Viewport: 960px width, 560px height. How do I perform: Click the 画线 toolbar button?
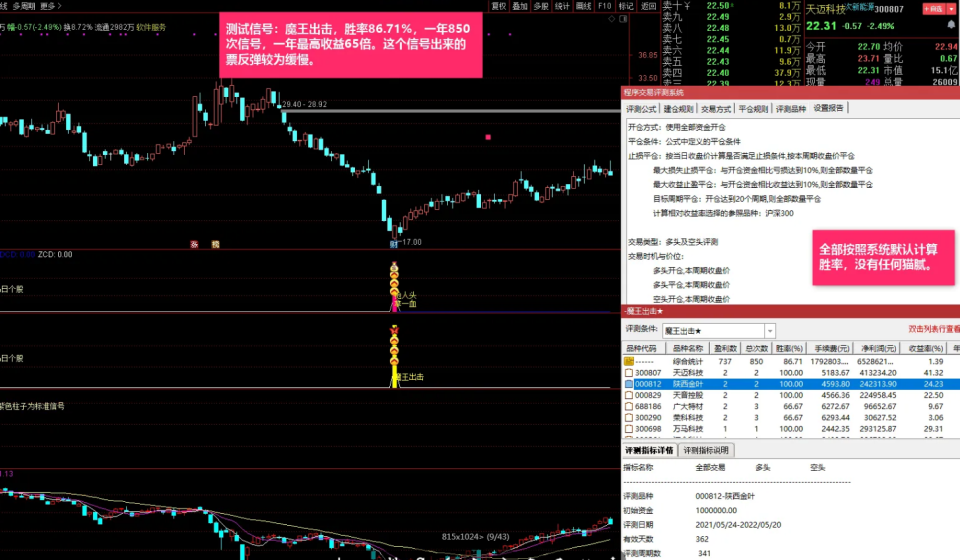583,6
